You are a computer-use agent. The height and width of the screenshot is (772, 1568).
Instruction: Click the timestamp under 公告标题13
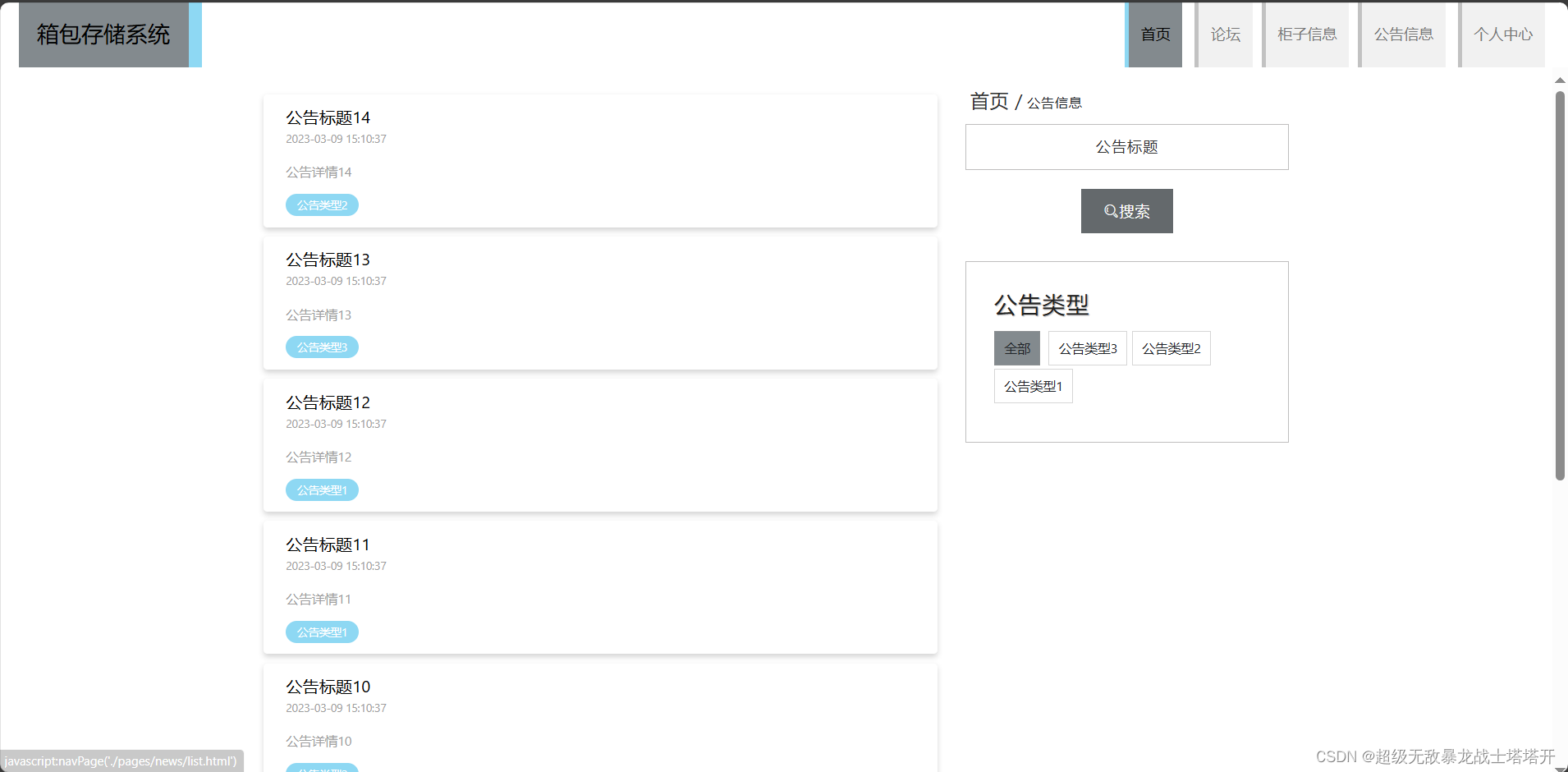click(x=336, y=281)
